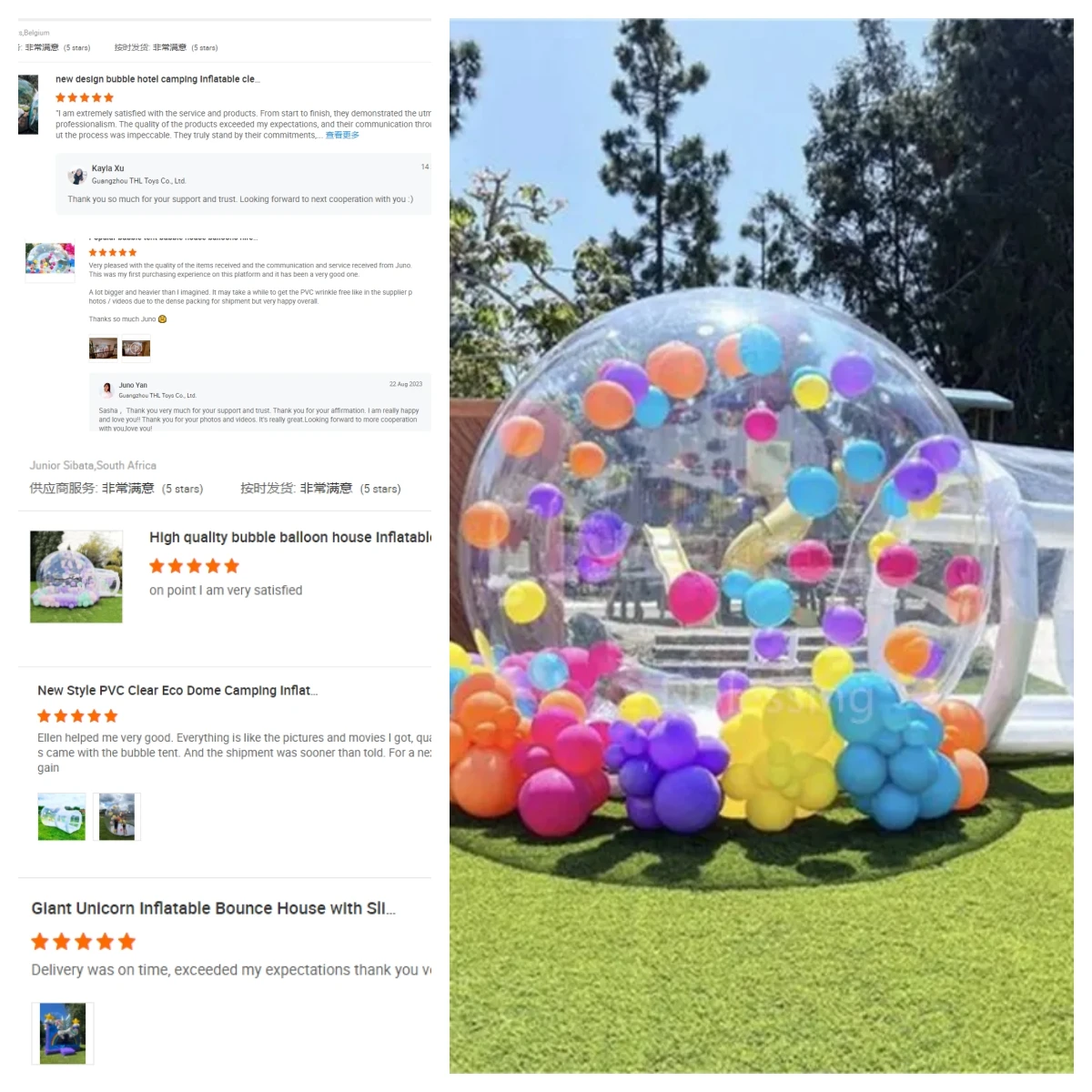The width and height of the screenshot is (1092, 1092).
Task: Open 'New Style PVC Clear Eco Dome' title
Action: (x=177, y=690)
